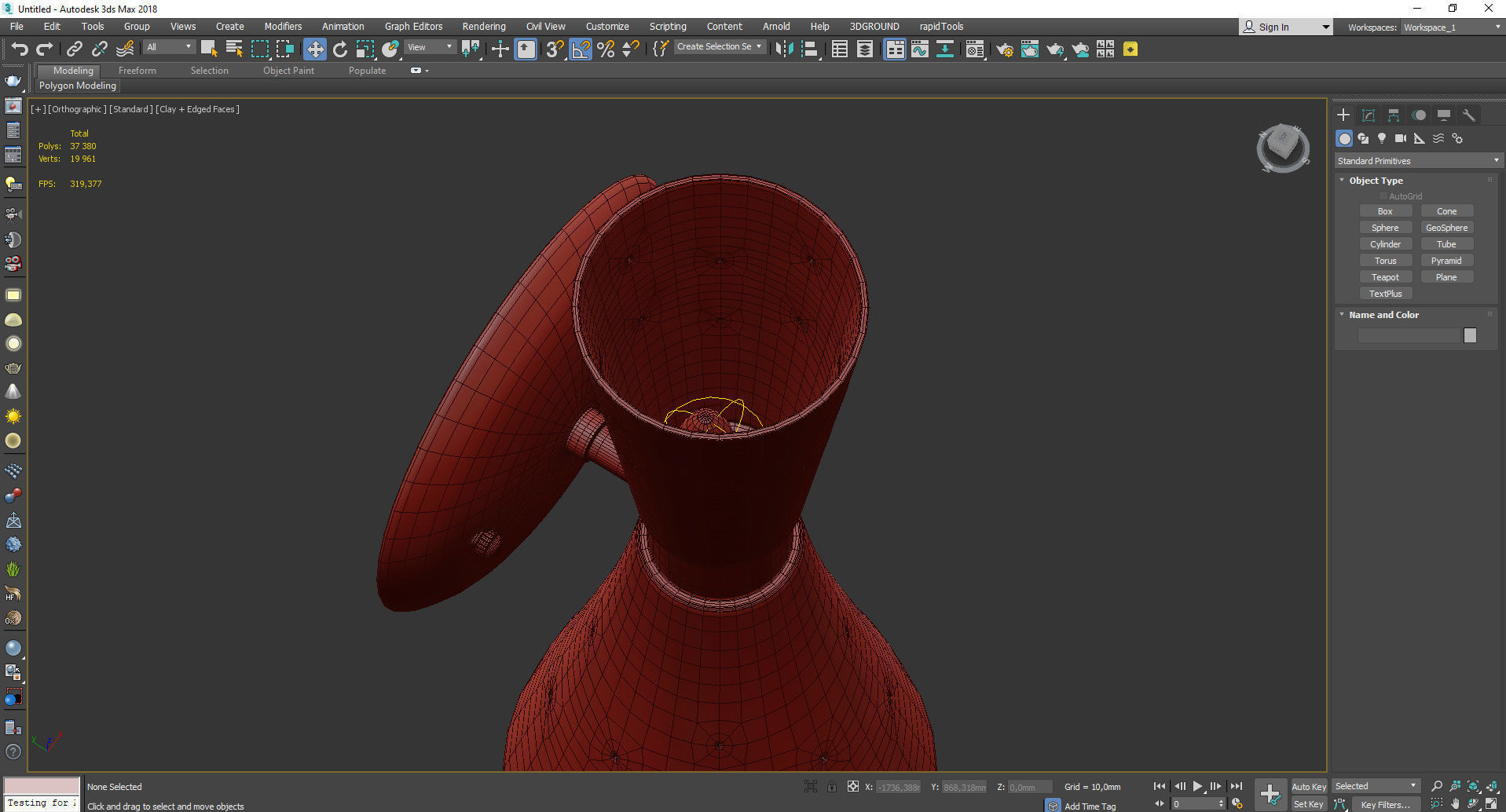Open the selection filter All dropdown
Image resolution: width=1506 pixels, height=812 pixels.
pyautogui.click(x=169, y=47)
